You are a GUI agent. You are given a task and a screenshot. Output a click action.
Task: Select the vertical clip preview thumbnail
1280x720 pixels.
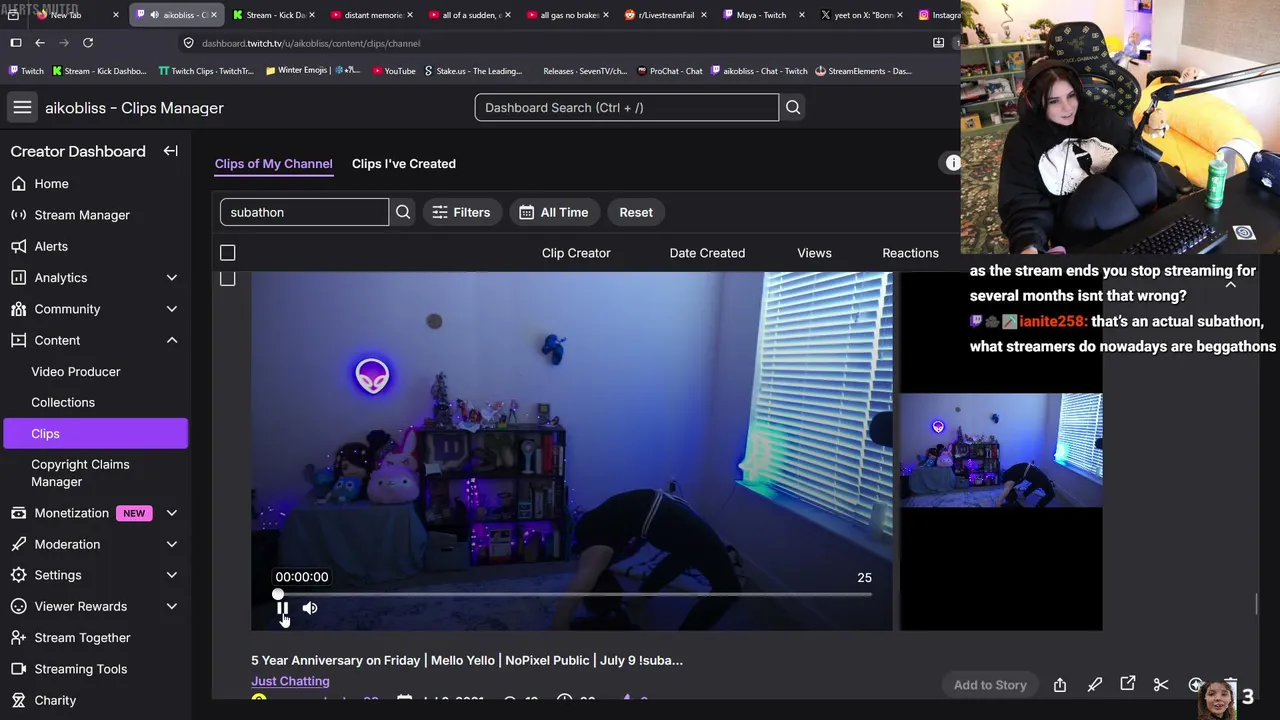tap(1001, 451)
